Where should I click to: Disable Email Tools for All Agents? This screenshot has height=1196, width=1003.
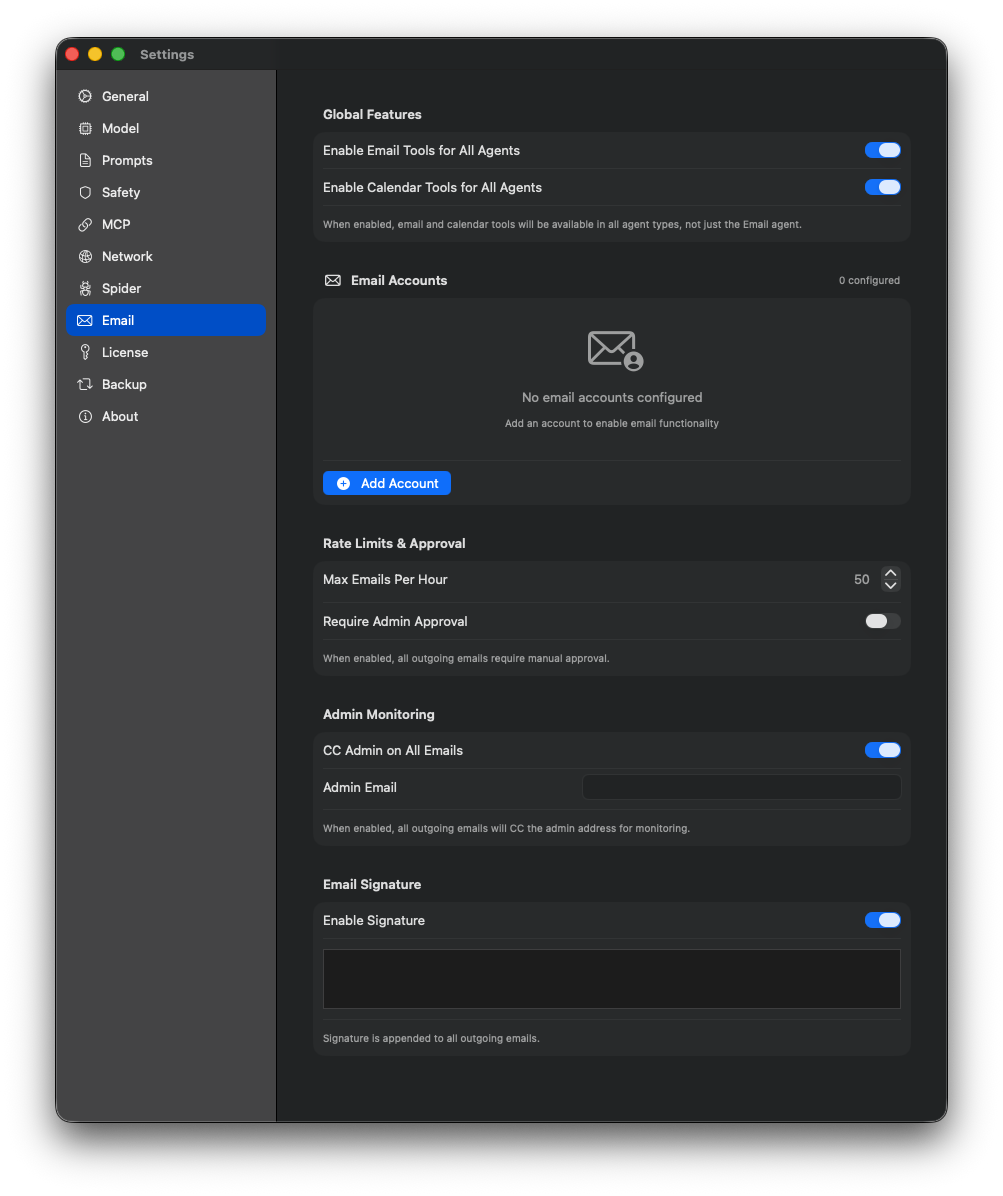point(882,149)
